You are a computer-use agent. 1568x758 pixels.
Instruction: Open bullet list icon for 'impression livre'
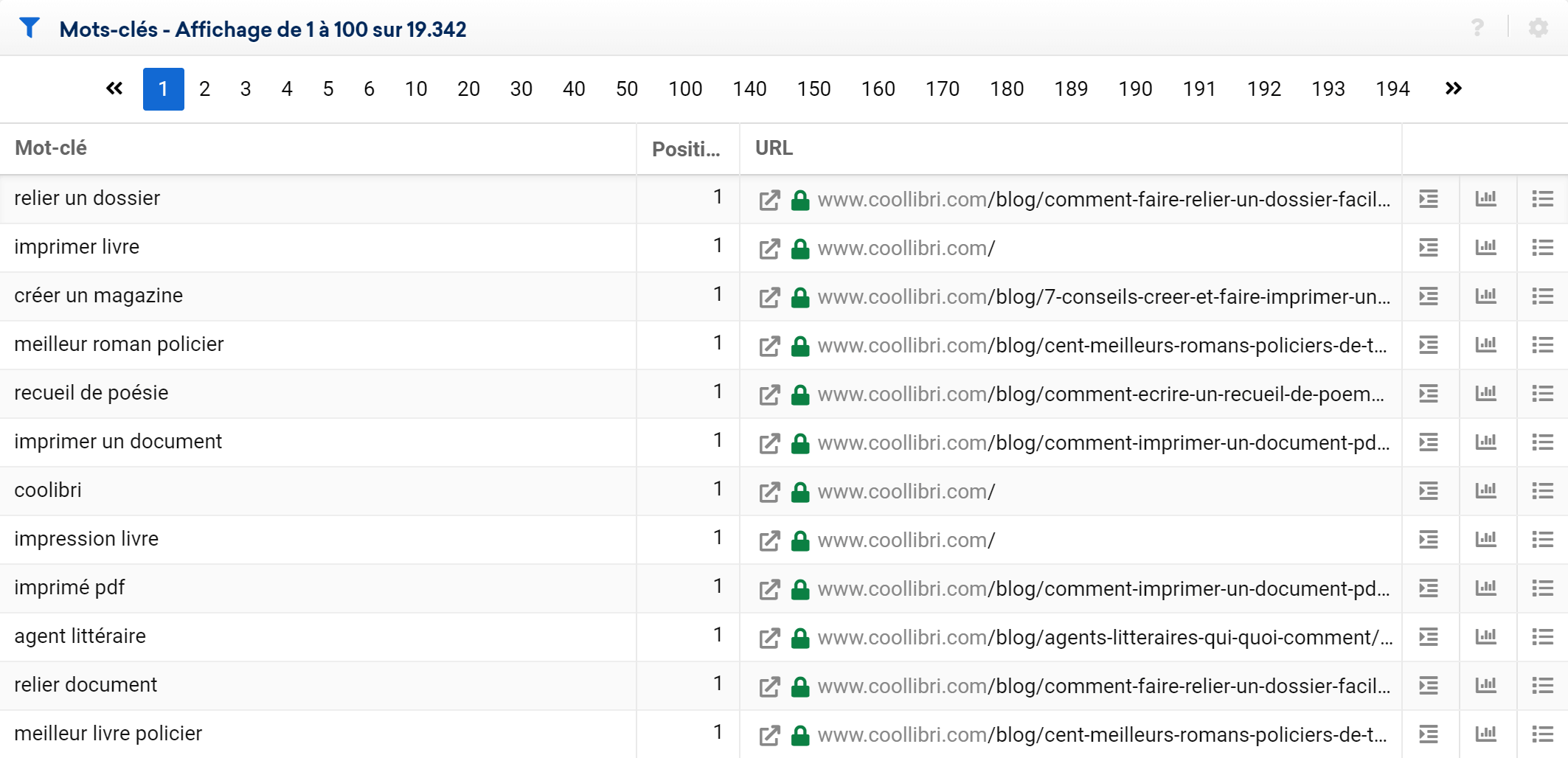tap(1542, 540)
